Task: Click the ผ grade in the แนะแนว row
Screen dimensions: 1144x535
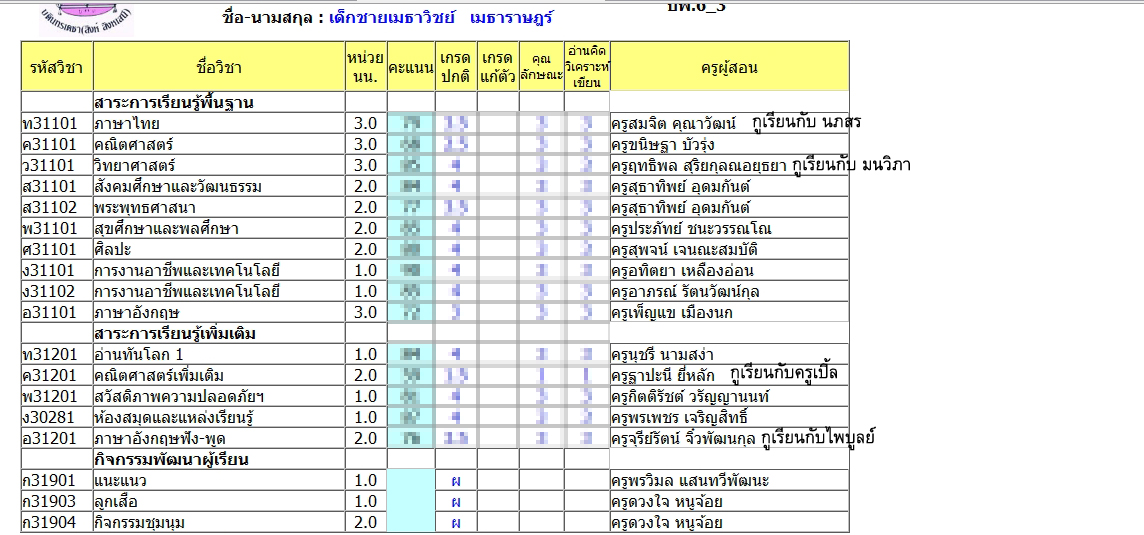Action: coord(455,482)
